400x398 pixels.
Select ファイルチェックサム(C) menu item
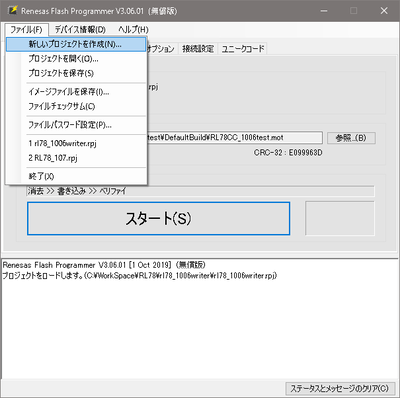(76, 106)
